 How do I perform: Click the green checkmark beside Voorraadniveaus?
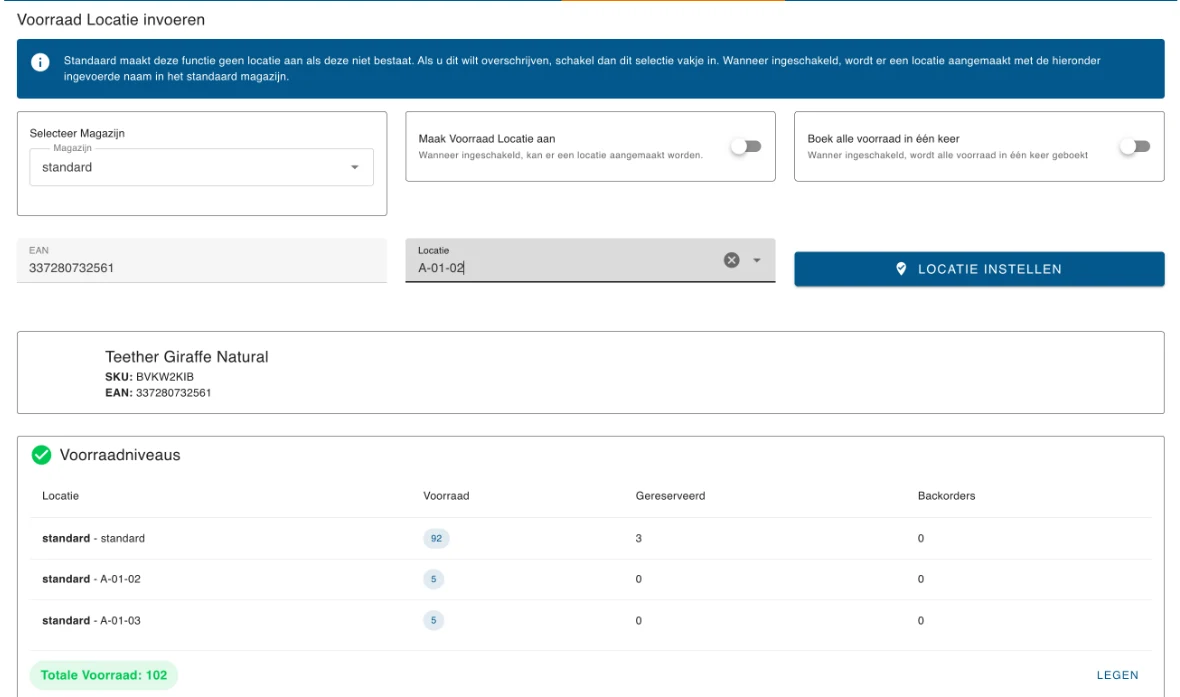click(41, 455)
